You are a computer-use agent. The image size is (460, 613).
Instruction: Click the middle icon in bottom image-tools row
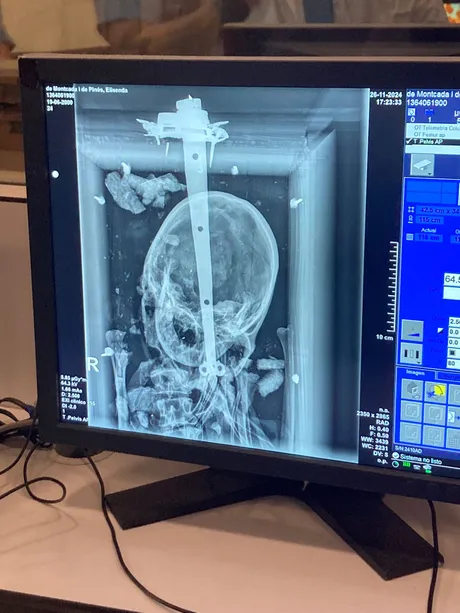(x=434, y=436)
